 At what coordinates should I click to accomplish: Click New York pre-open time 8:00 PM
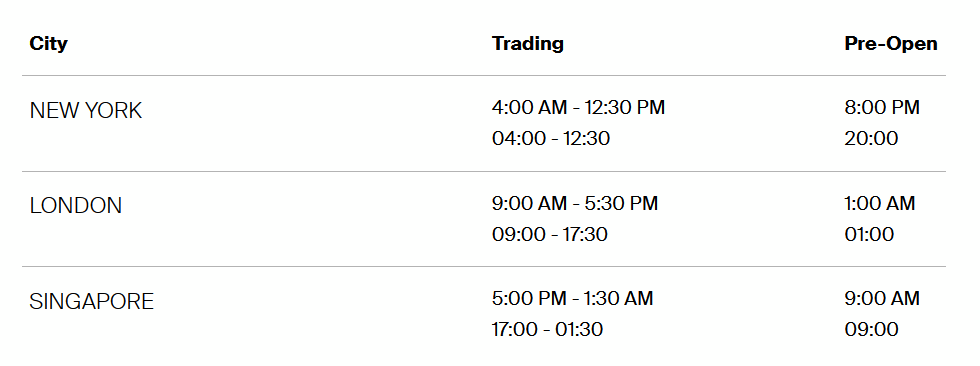[882, 107]
